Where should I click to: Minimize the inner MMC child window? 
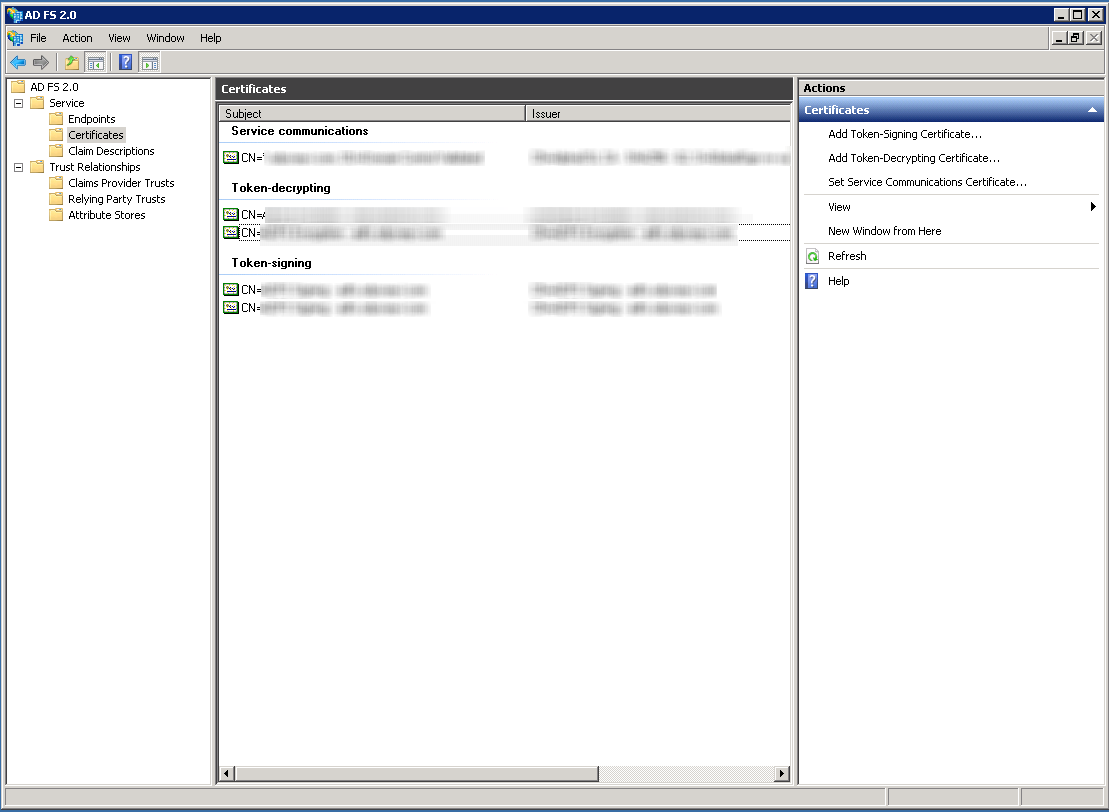tap(1059, 38)
